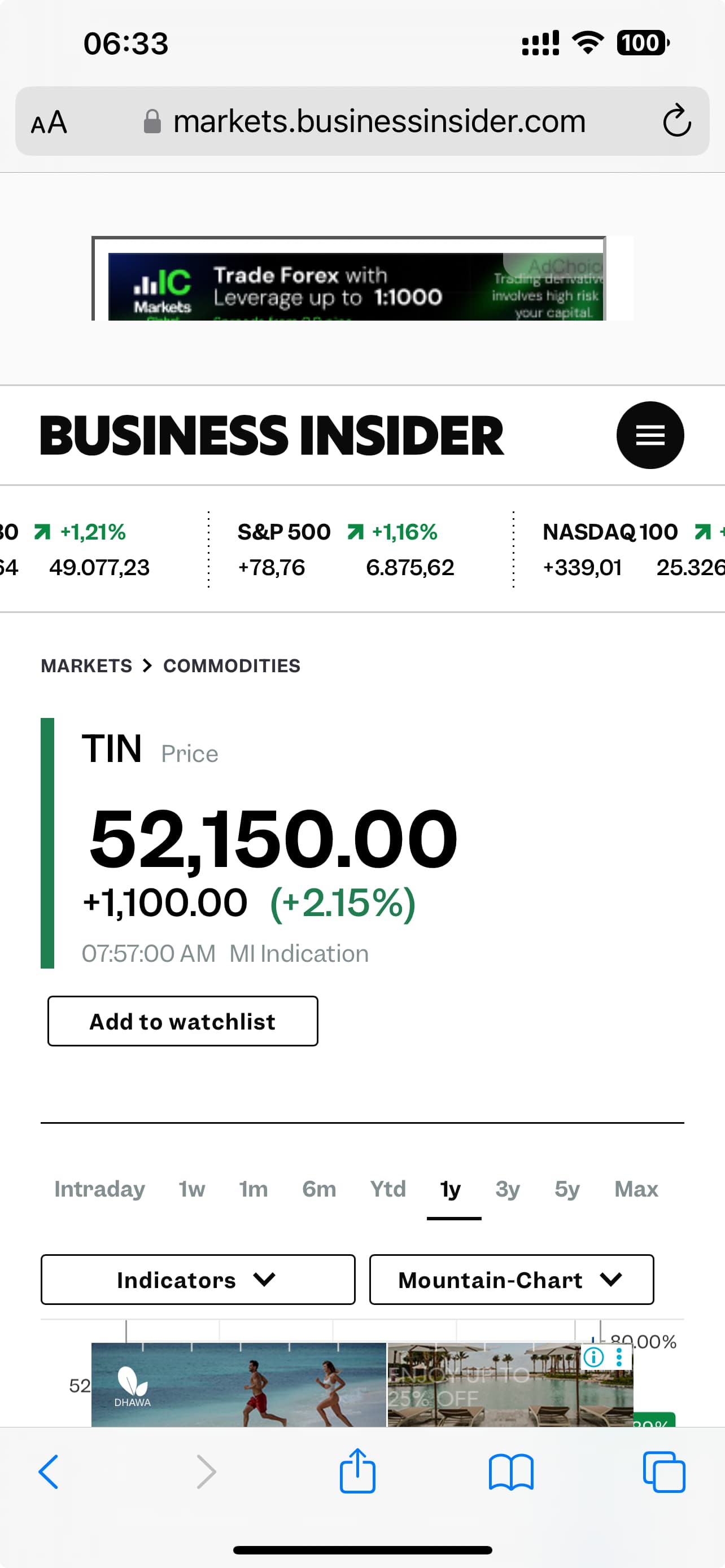Show open Safari tabs icon
This screenshot has width=725, height=1568.
pyautogui.click(x=663, y=1472)
